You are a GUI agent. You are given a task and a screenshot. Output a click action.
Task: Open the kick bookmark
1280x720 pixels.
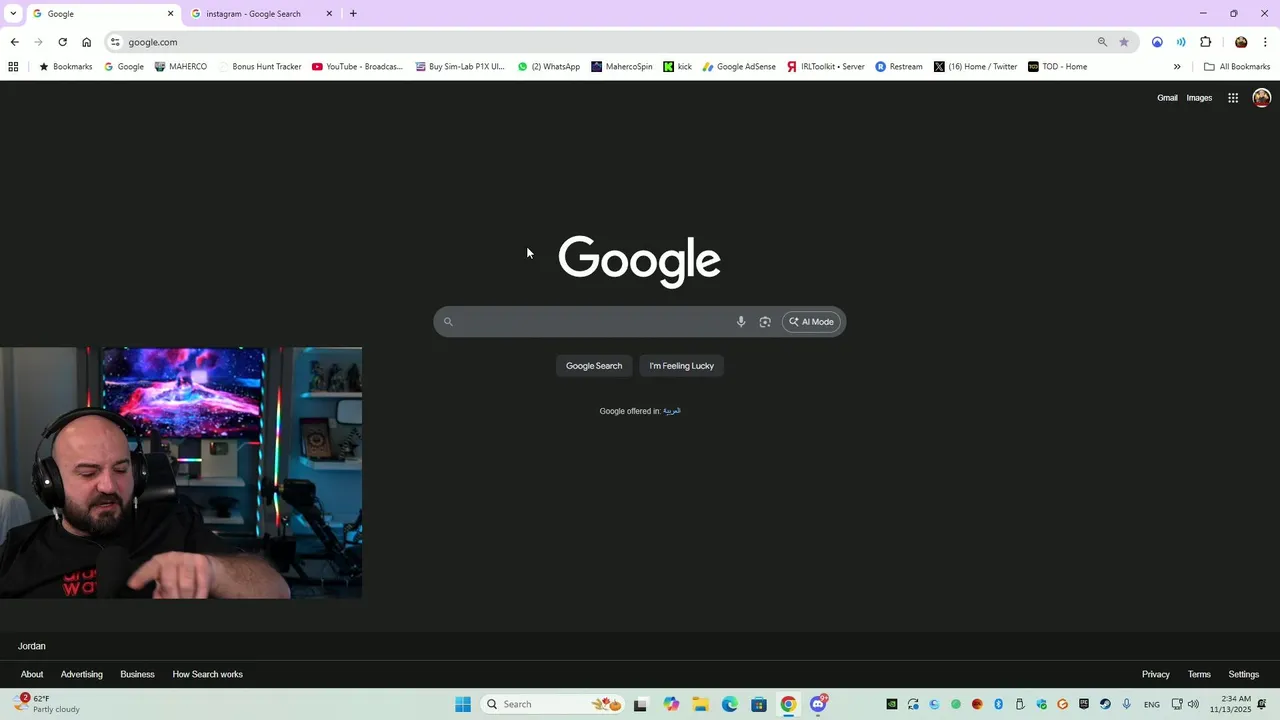(x=678, y=67)
